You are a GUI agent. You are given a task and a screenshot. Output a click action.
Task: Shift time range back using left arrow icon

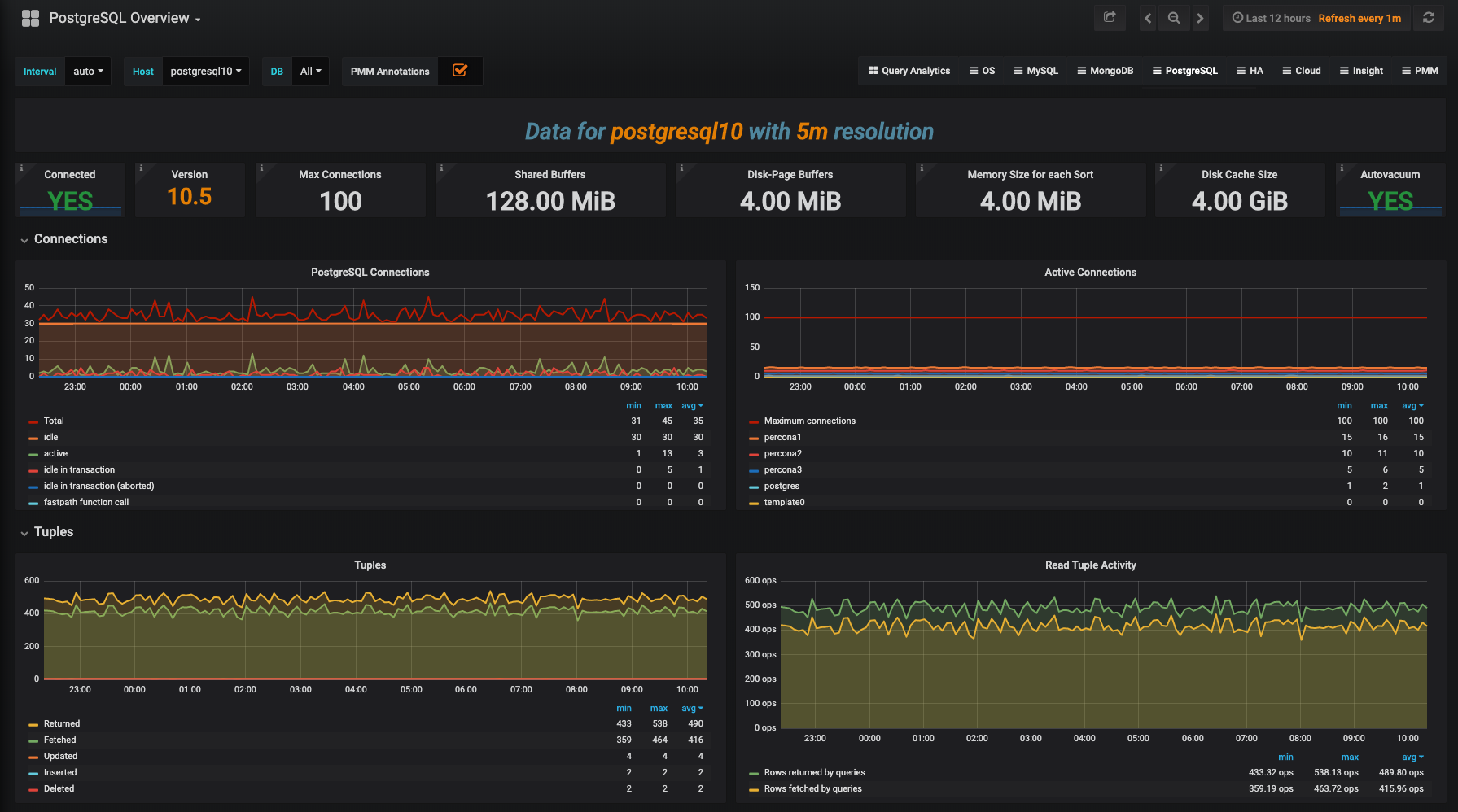(1147, 17)
